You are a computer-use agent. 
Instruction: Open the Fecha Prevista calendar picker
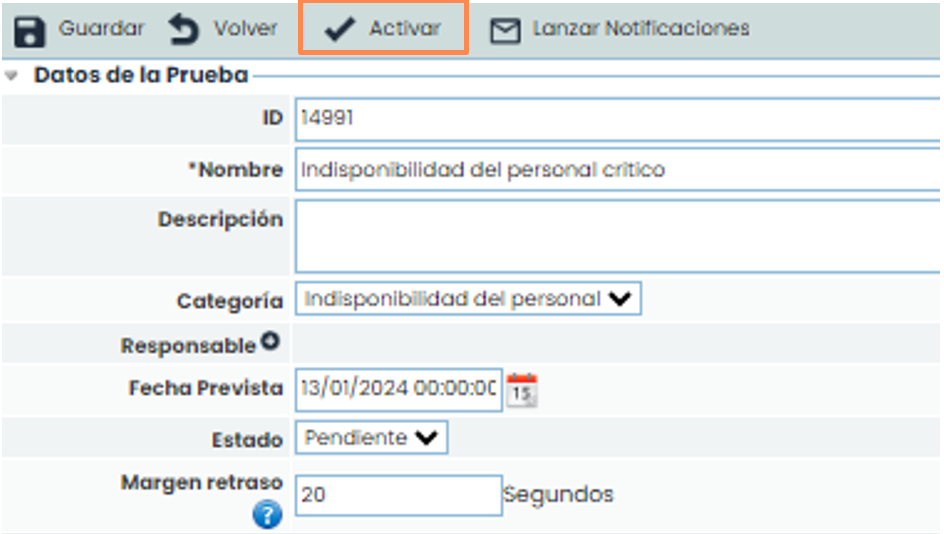tap(521, 389)
